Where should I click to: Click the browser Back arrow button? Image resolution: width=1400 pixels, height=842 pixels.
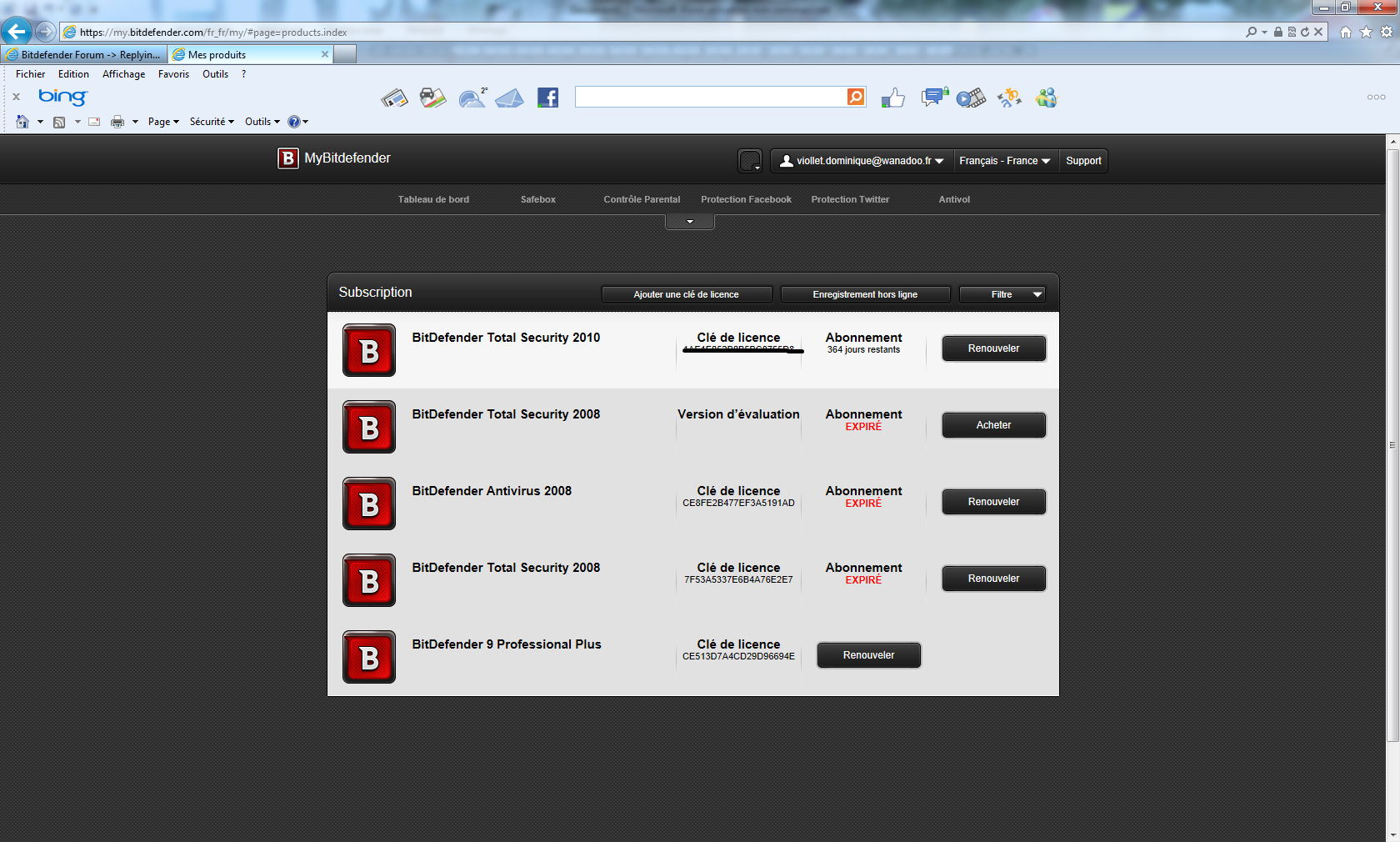17,32
